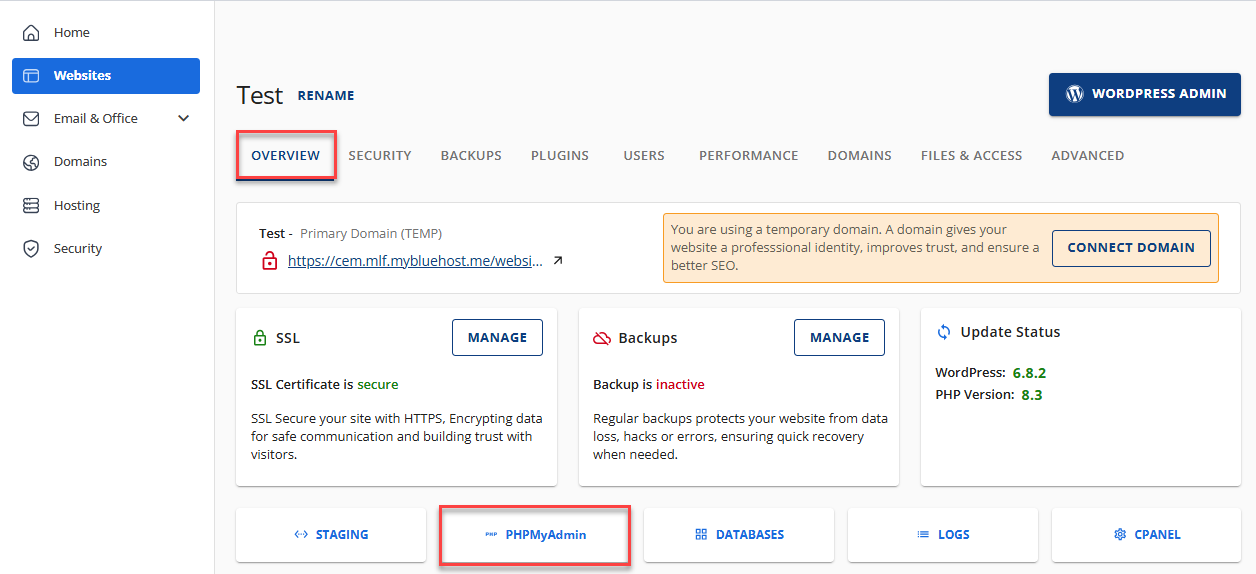Screen dimensions: 1256x574
Task: Open the temporary domain URL link
Action: 415,261
